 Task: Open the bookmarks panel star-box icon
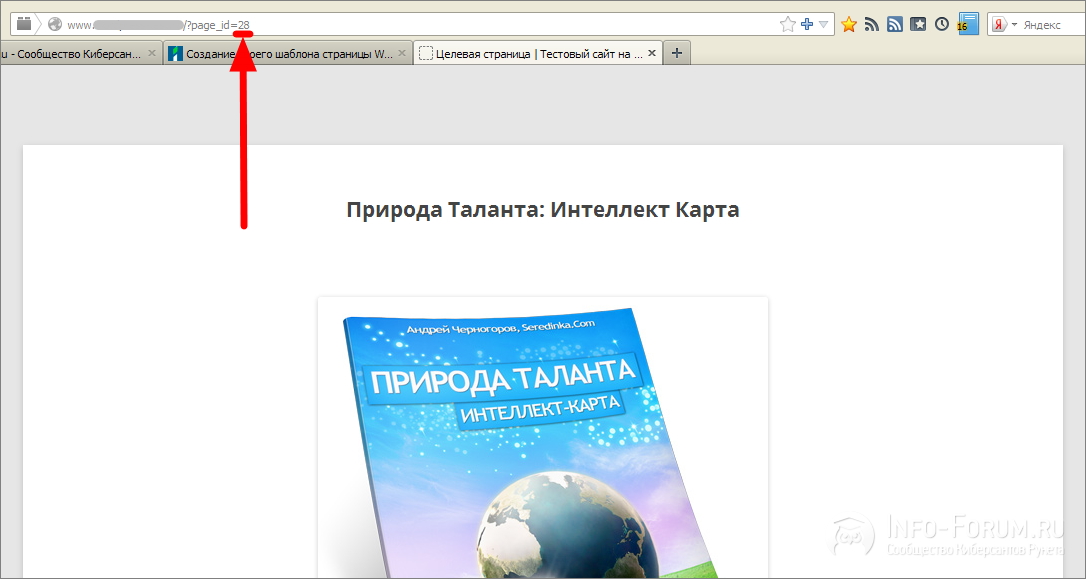(918, 25)
